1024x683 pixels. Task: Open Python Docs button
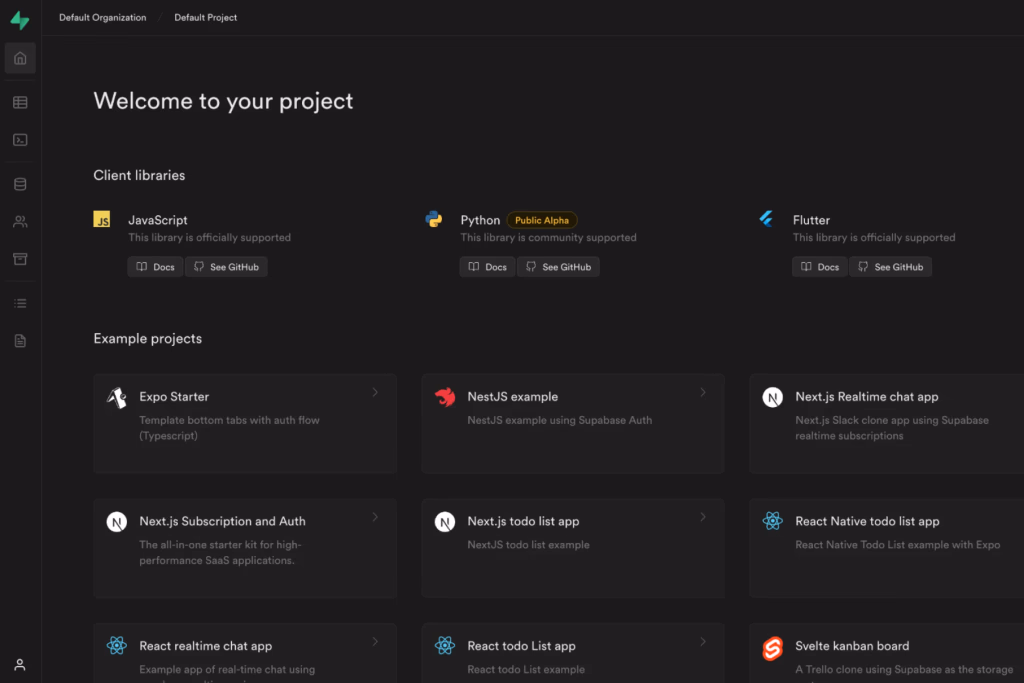(x=487, y=267)
